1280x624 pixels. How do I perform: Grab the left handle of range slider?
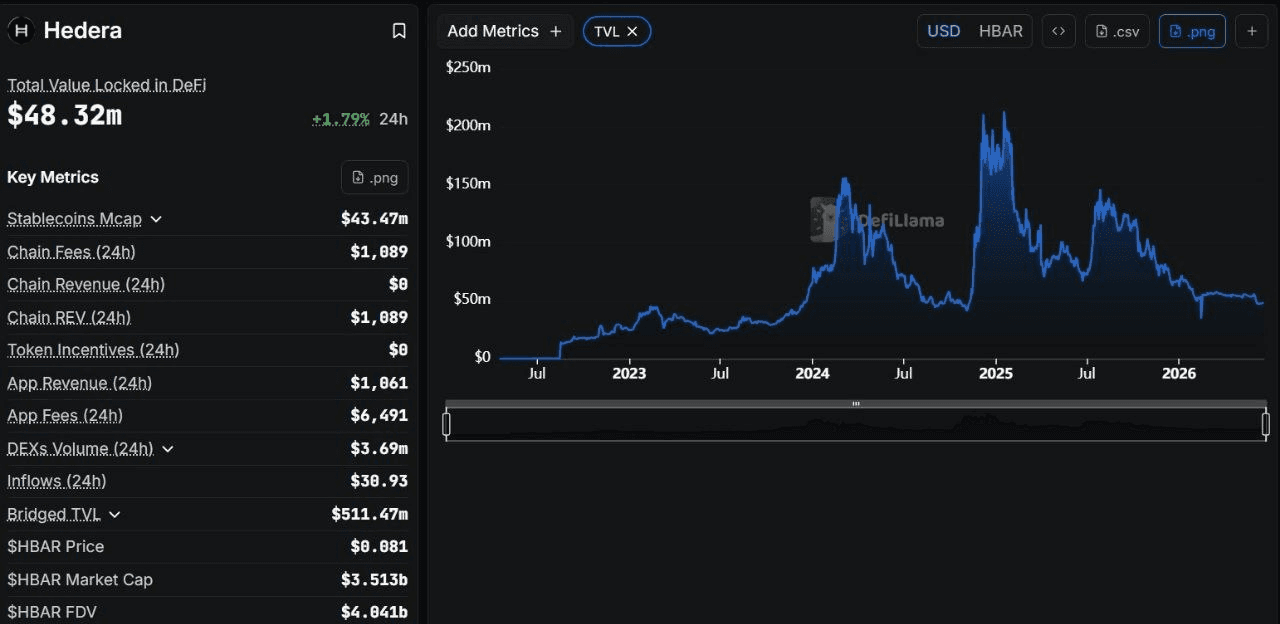pos(447,425)
